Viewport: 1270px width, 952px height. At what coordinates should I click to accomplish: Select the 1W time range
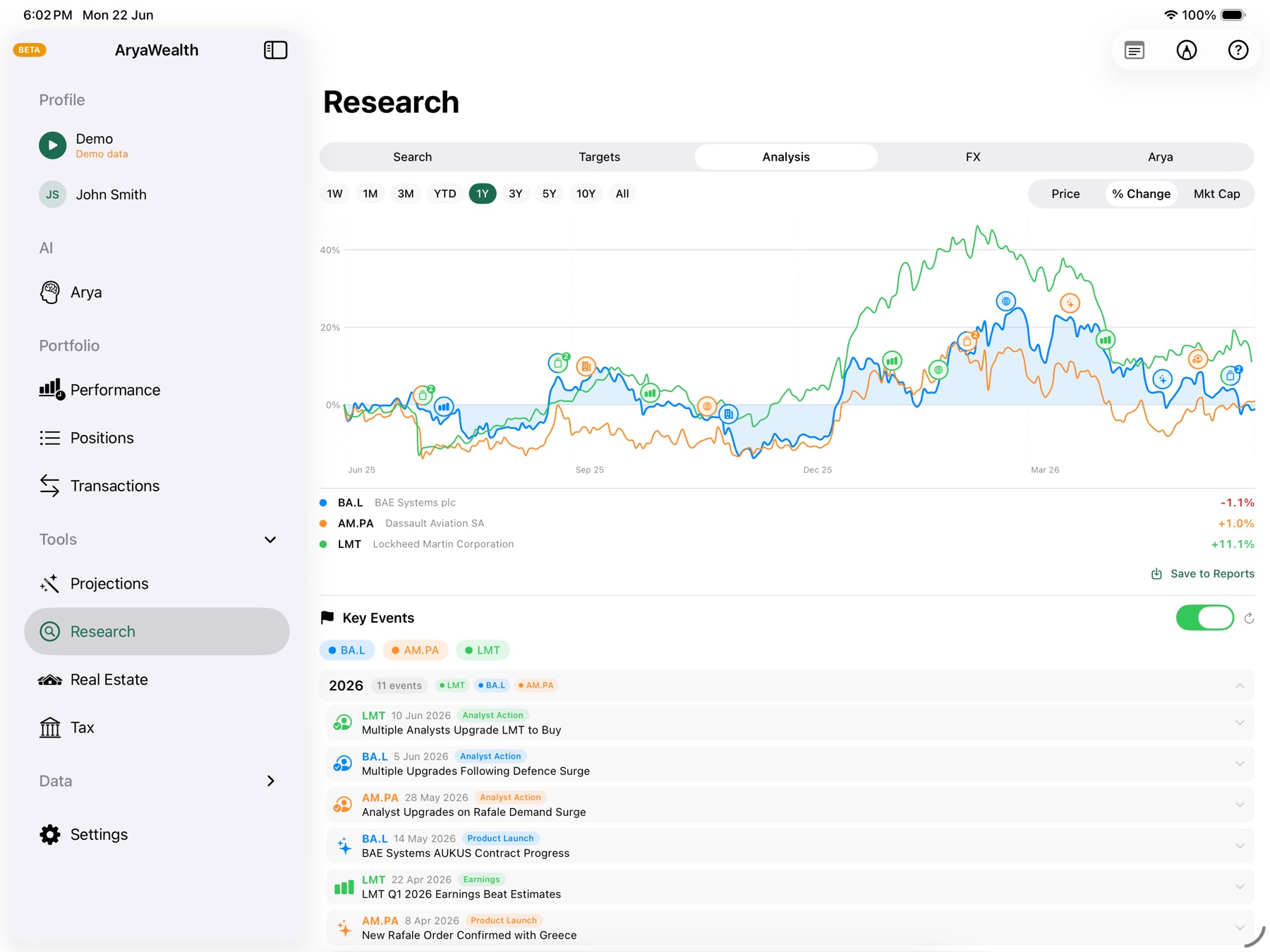[334, 194]
